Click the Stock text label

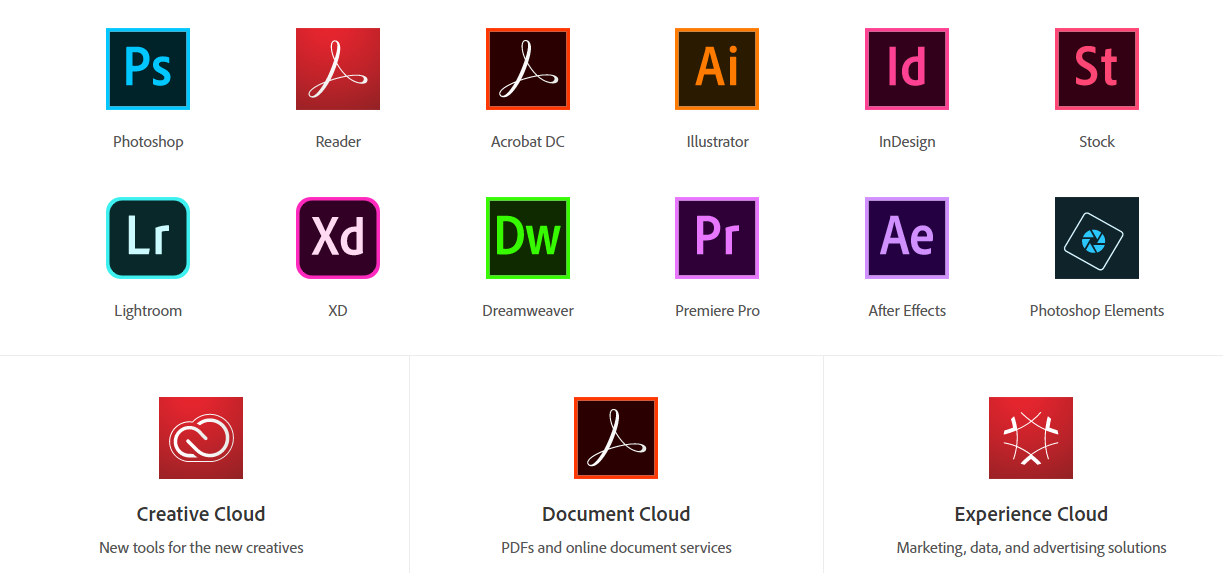click(1097, 142)
